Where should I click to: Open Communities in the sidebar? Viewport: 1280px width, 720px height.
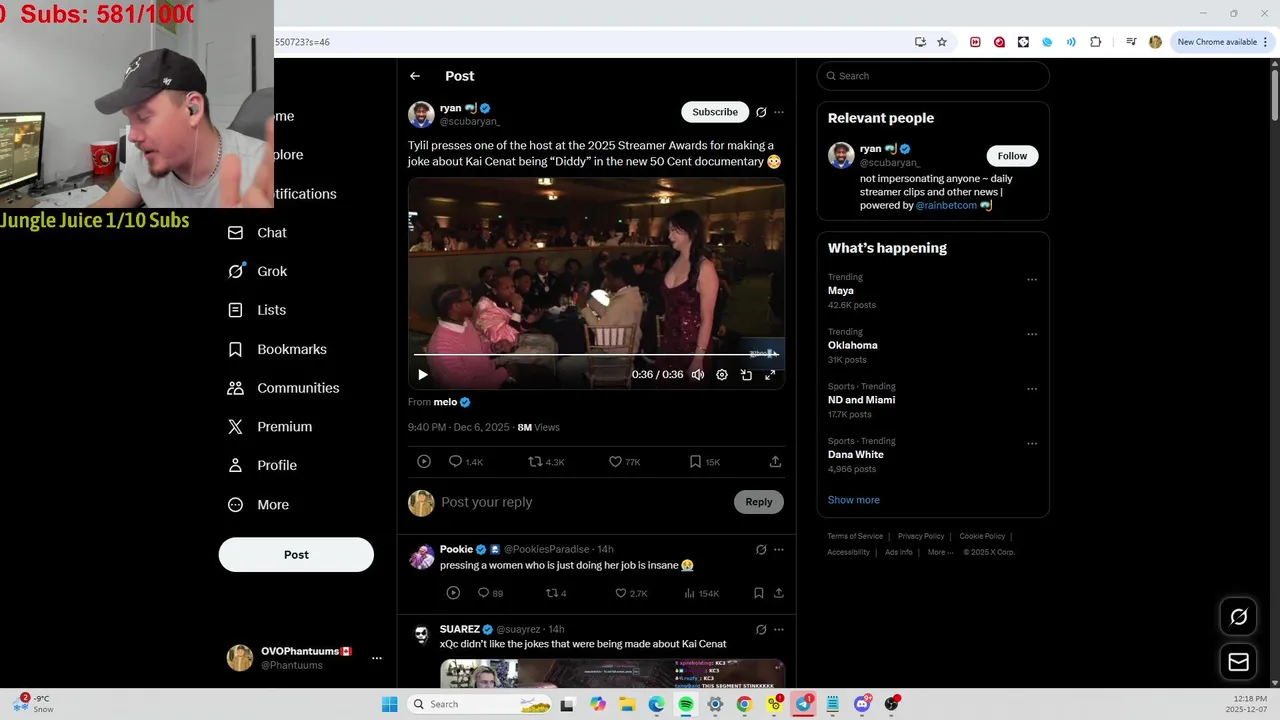pyautogui.click(x=284, y=388)
